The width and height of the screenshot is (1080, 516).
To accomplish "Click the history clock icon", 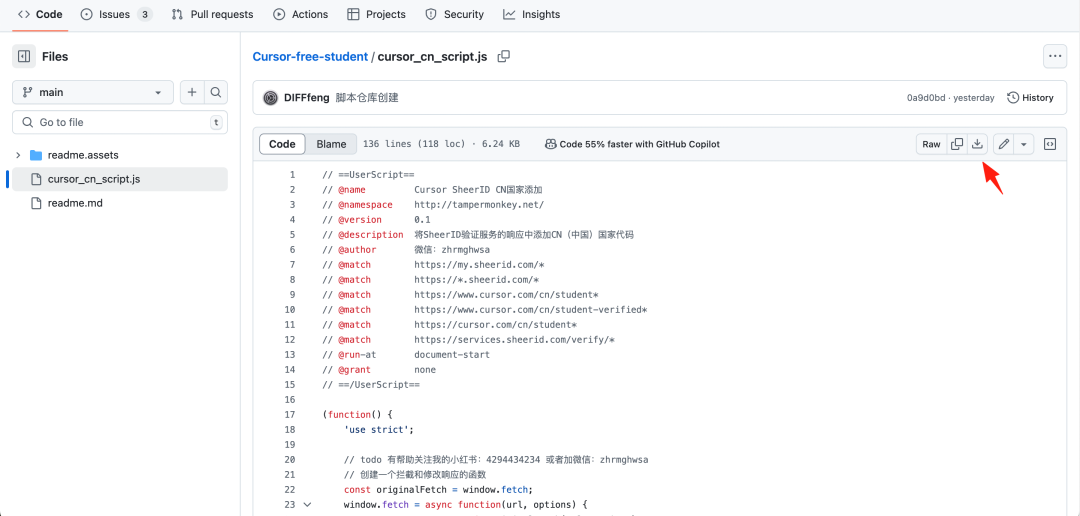I will [x=1012, y=98].
